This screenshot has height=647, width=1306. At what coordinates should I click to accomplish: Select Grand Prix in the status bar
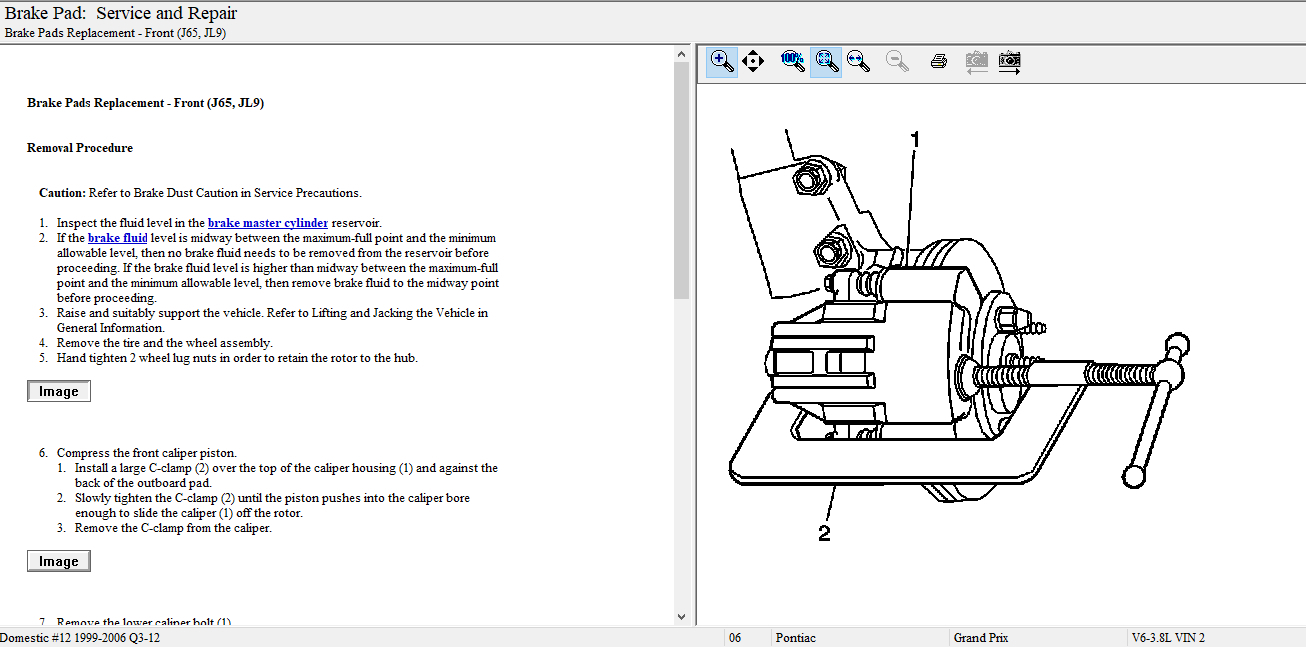tap(980, 638)
